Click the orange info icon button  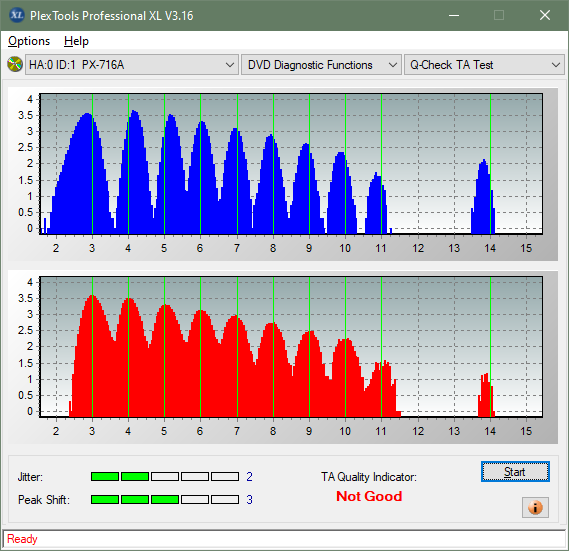535,507
